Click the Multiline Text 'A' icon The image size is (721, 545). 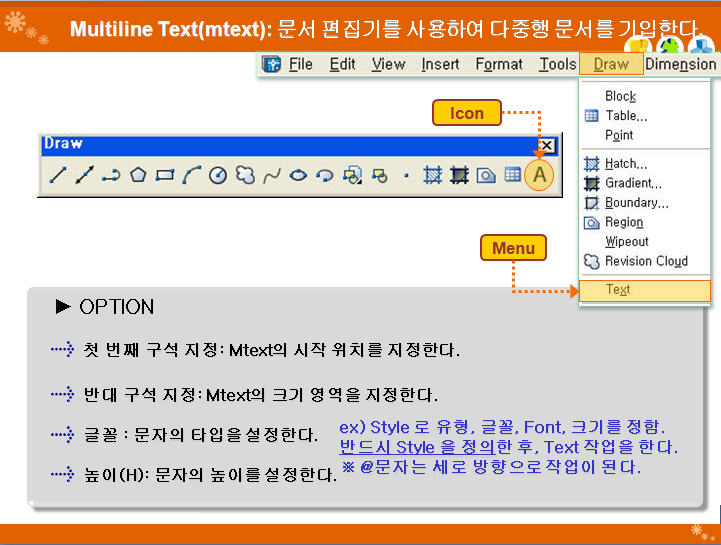(540, 175)
